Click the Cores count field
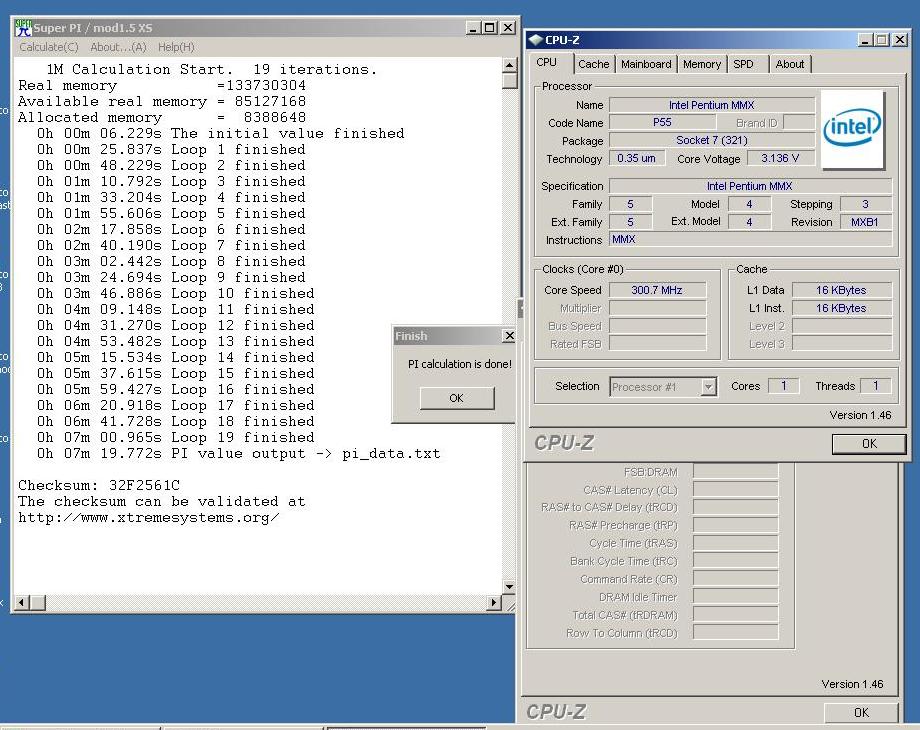920x730 pixels. click(x=783, y=386)
